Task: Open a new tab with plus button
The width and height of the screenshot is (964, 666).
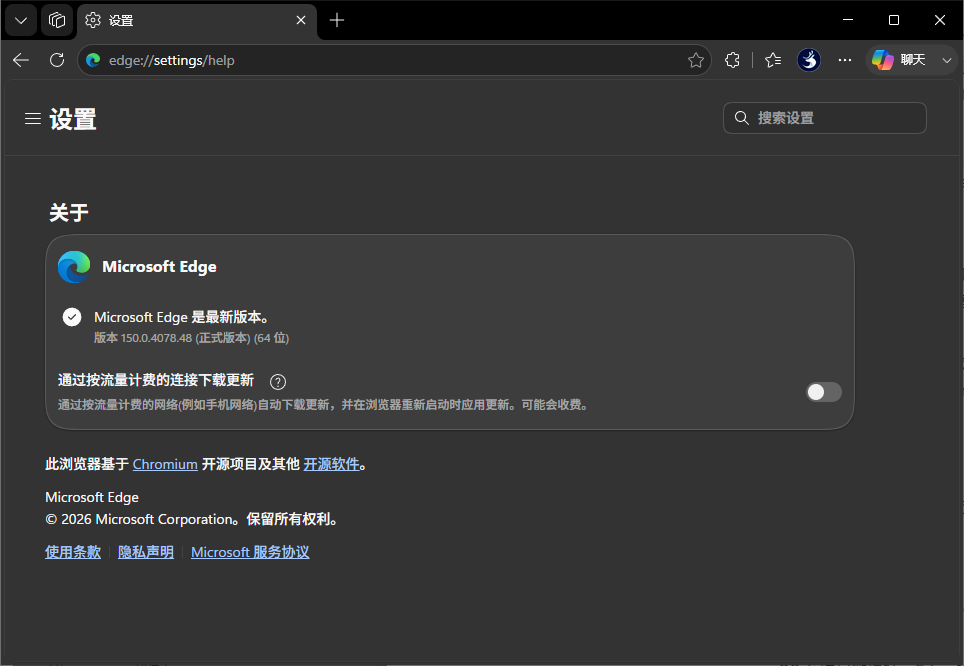Action: (x=337, y=20)
